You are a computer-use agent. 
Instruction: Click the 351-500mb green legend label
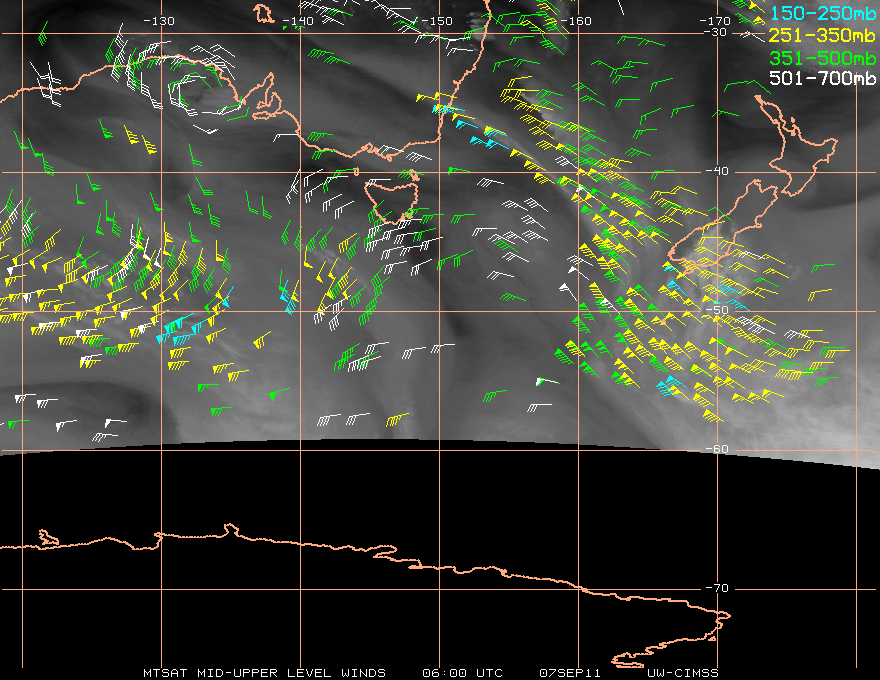click(823, 58)
